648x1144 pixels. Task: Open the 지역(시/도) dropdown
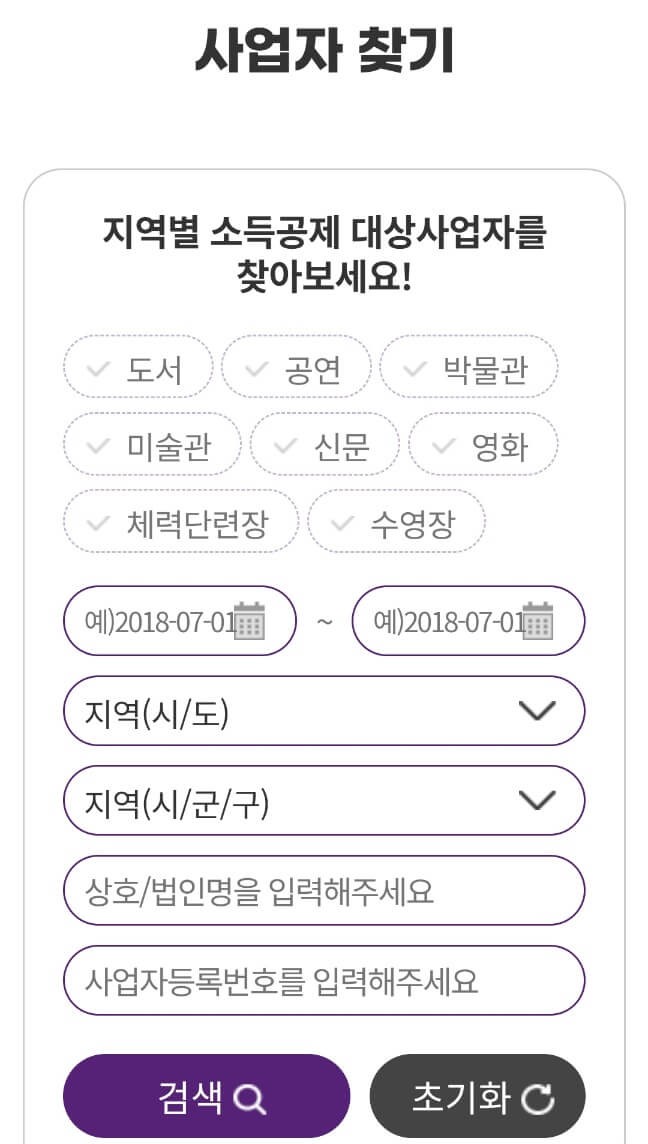coord(324,711)
